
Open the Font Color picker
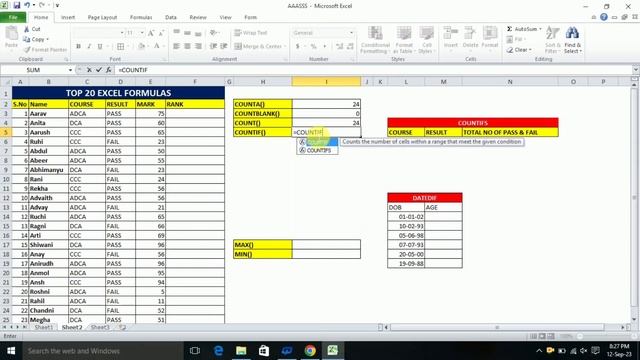[x=156, y=47]
